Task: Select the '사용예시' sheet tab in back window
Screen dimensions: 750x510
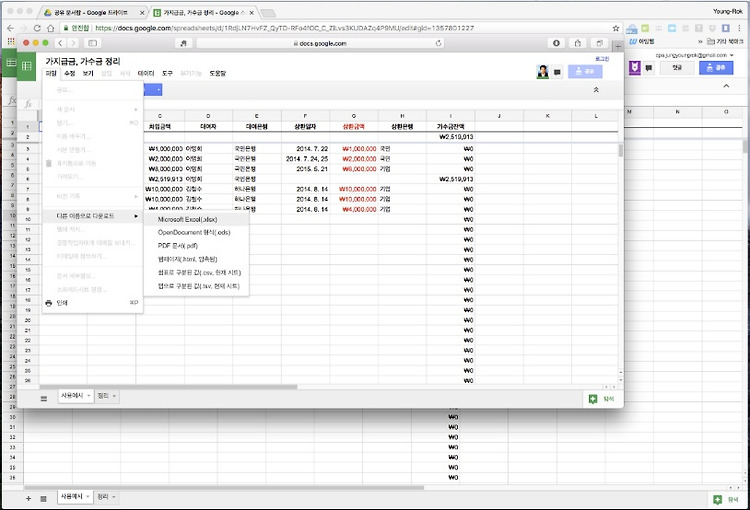Action: pyautogui.click(x=71, y=497)
